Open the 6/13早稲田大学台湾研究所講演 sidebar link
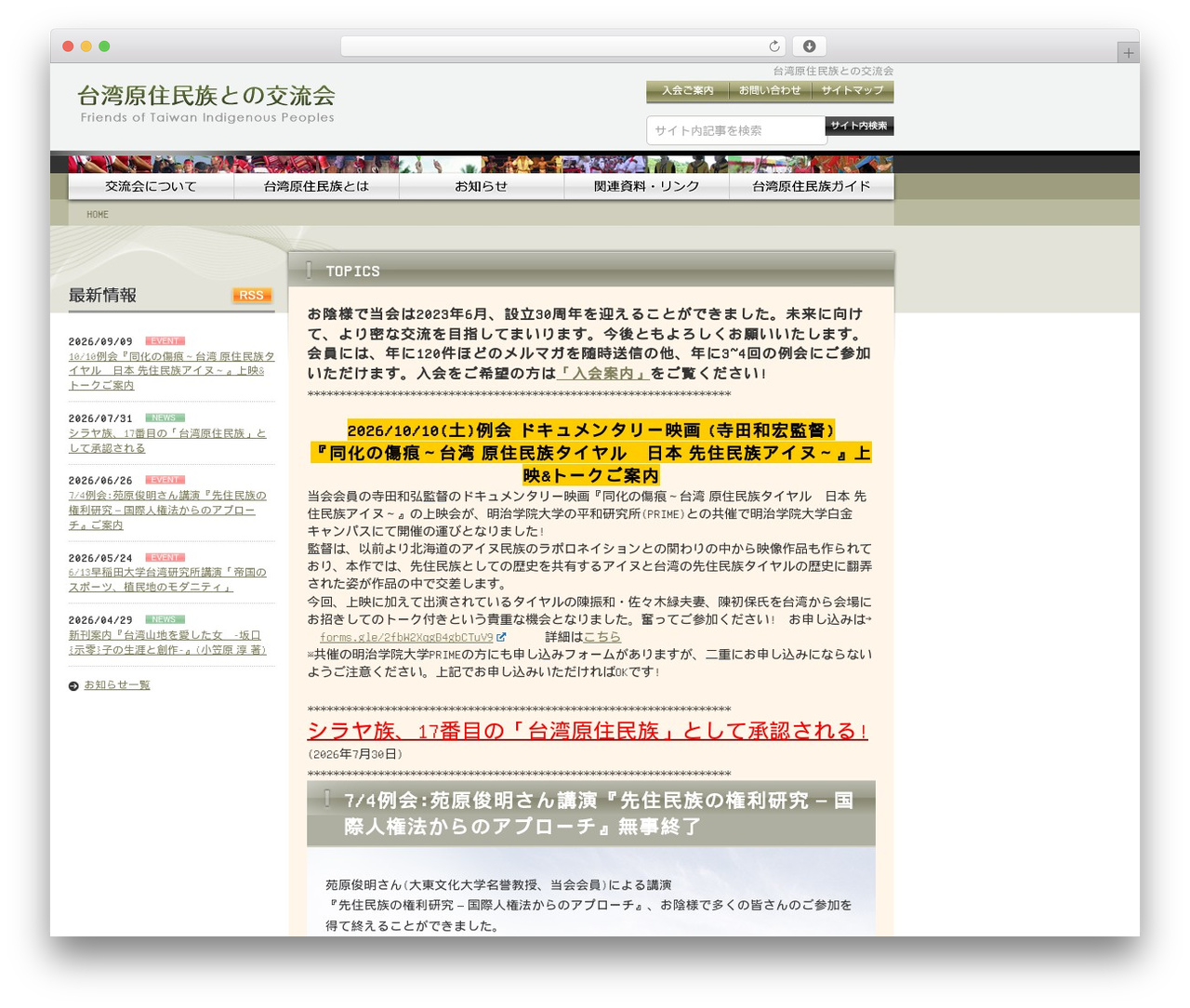 [167, 580]
